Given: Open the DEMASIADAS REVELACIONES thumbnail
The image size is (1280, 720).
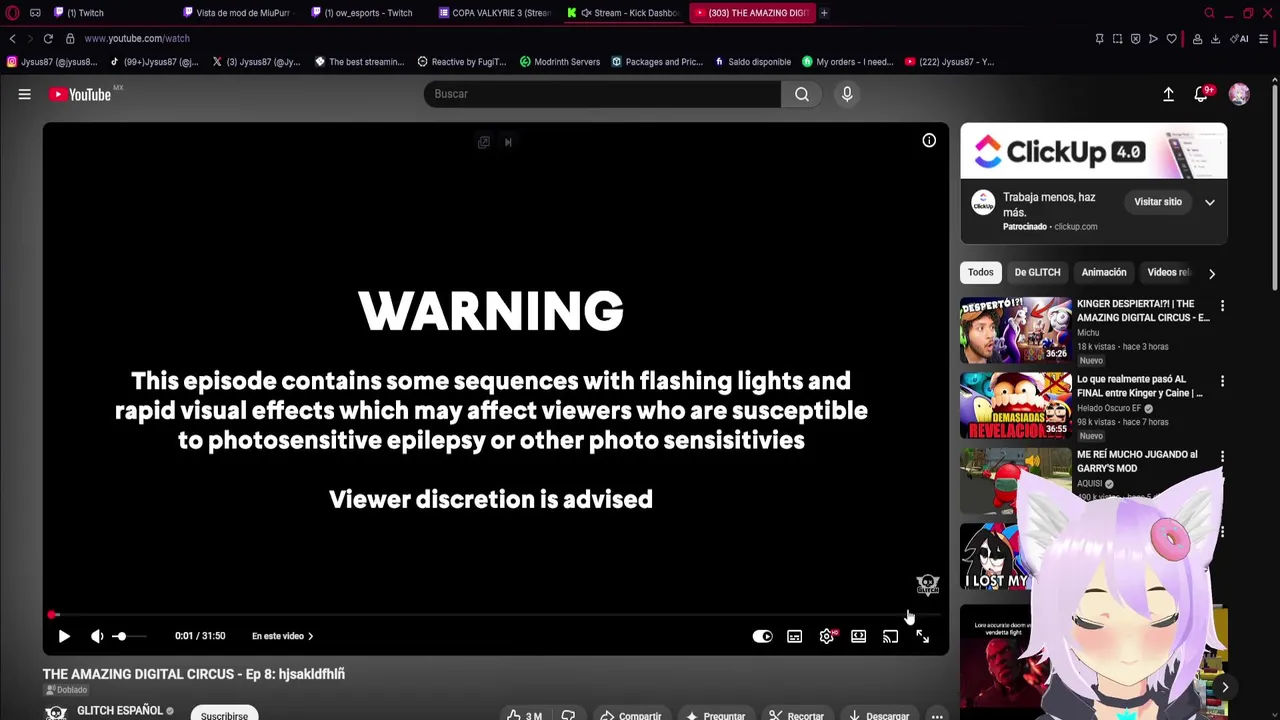Looking at the screenshot, I should tap(1015, 405).
